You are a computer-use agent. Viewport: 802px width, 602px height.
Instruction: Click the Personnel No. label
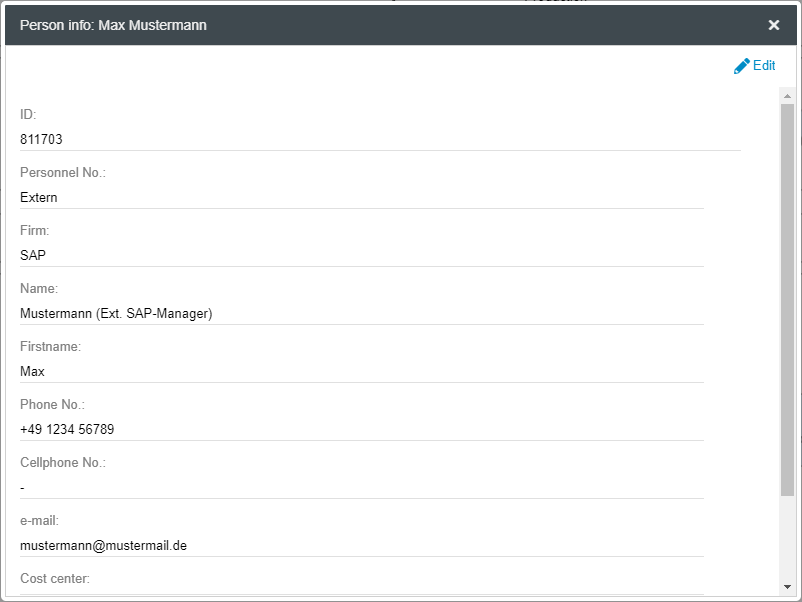coord(63,173)
